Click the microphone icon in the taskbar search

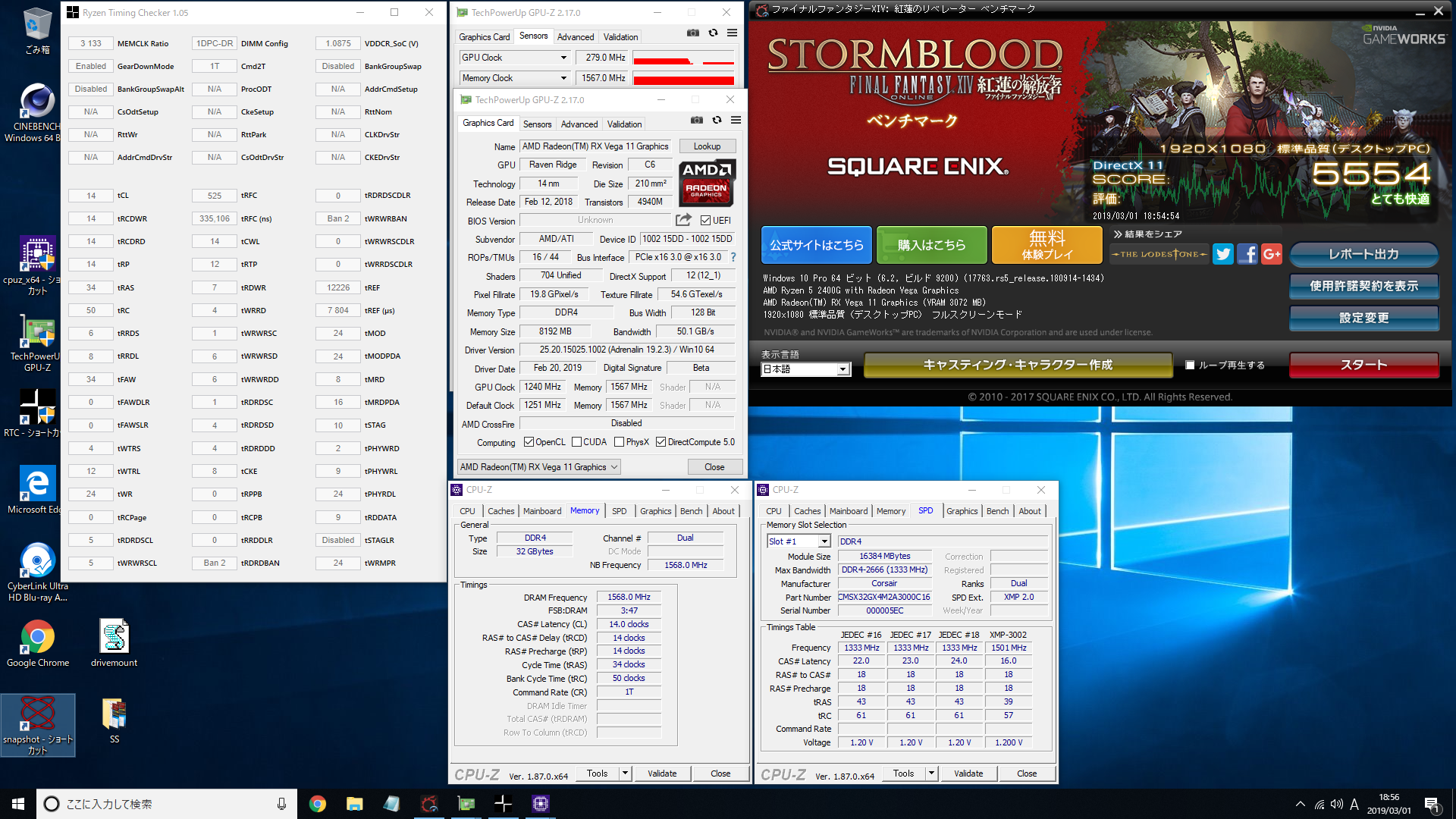(281, 804)
